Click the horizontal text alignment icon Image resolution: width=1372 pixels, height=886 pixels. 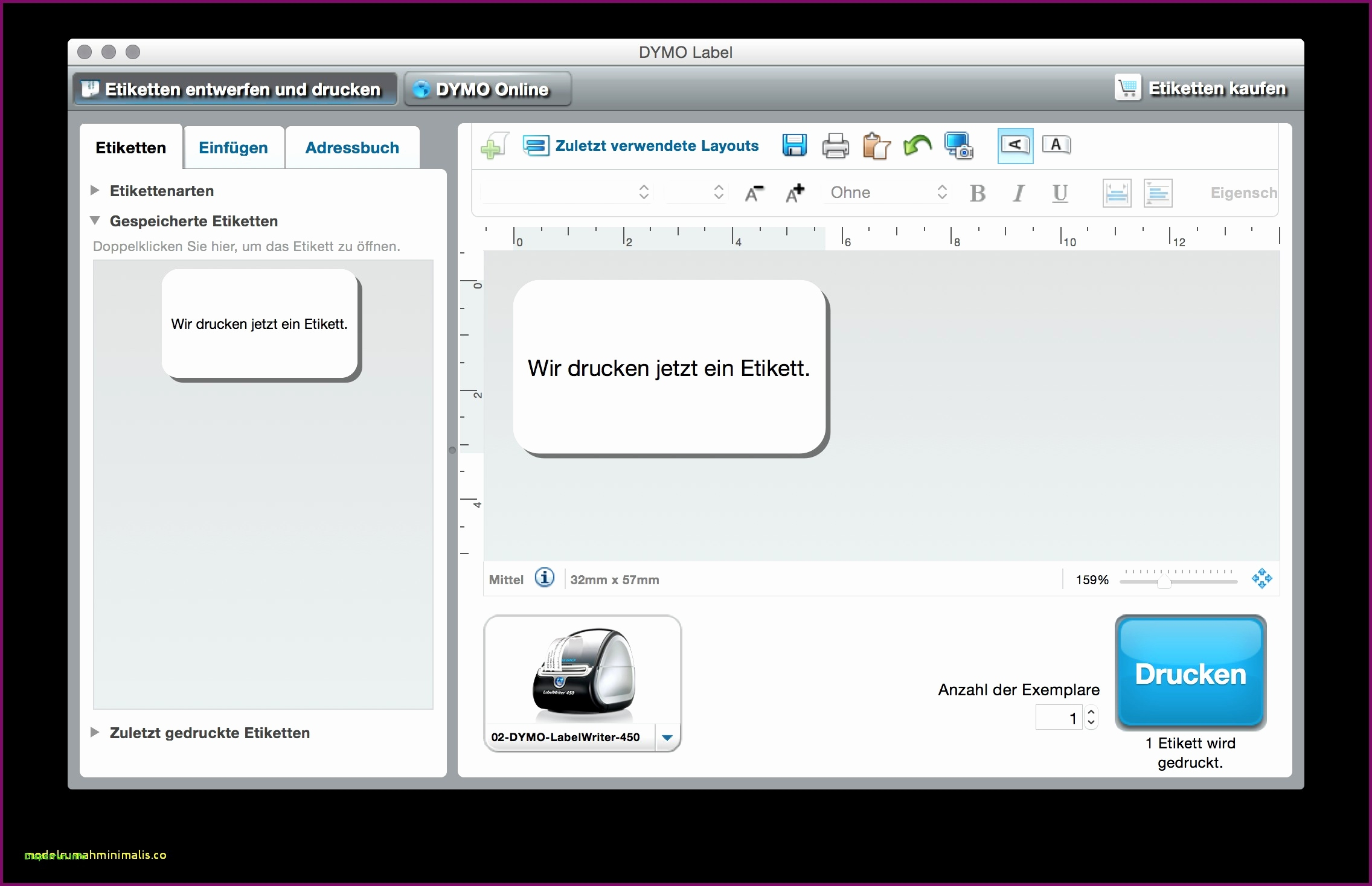click(1158, 193)
